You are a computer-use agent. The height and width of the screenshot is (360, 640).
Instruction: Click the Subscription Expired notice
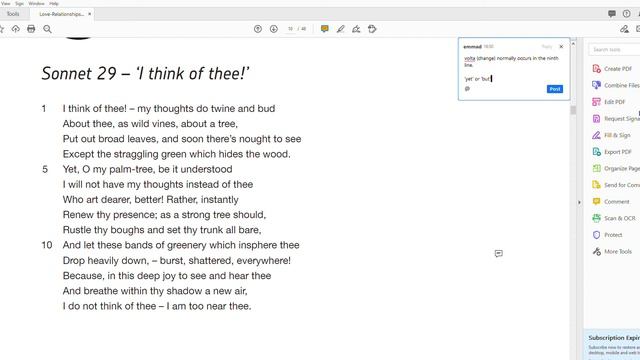point(612,344)
